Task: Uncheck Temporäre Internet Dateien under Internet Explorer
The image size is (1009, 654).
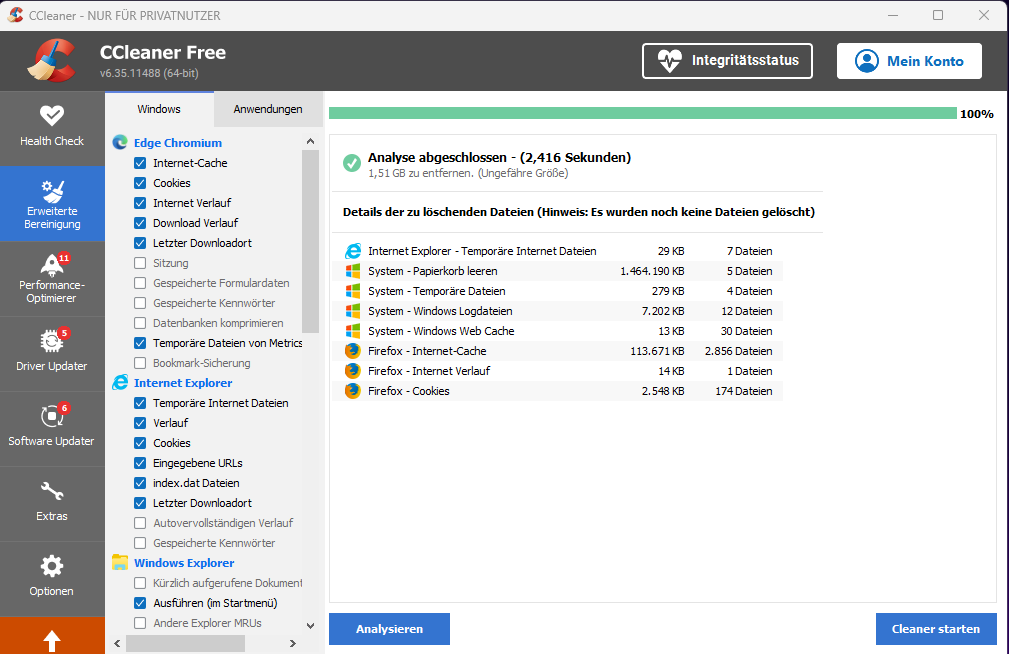Action: tap(140, 403)
